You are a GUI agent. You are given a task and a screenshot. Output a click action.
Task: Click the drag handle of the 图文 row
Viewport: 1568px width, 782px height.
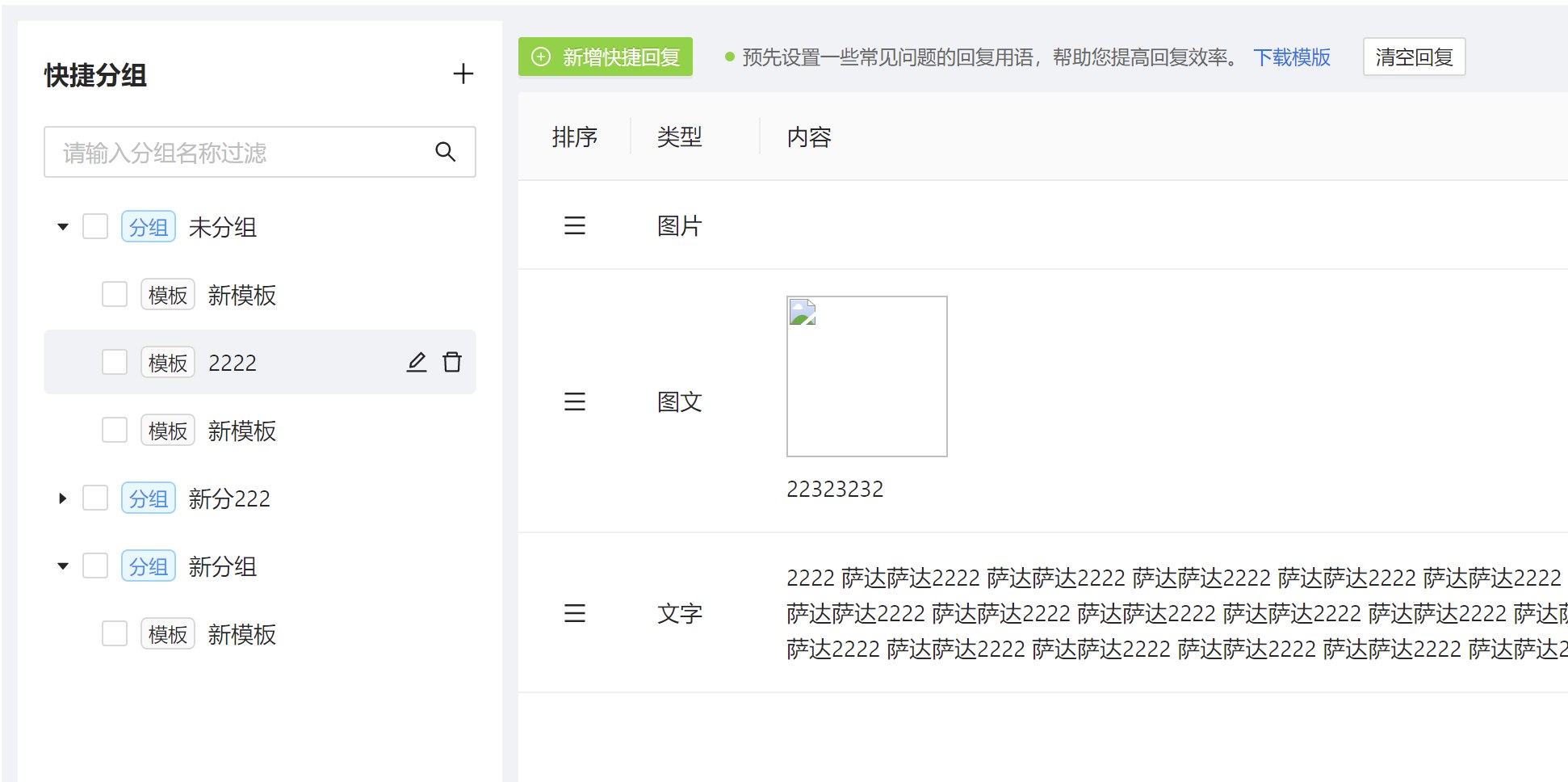tap(574, 402)
